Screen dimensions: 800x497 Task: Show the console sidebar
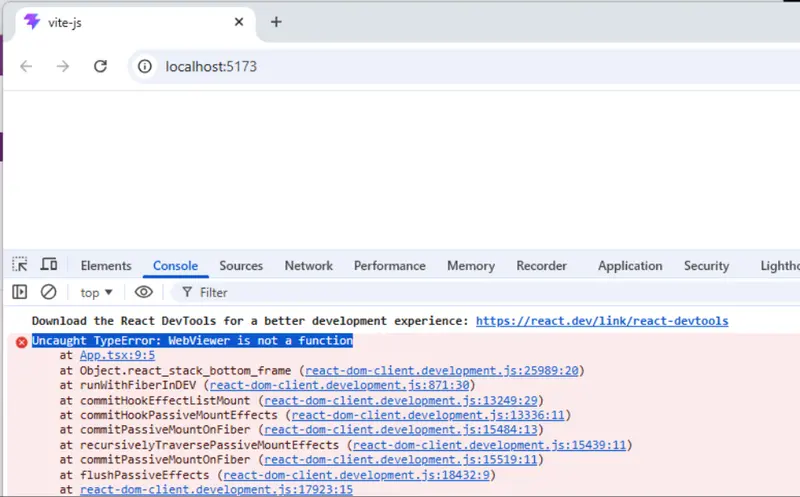(x=20, y=292)
